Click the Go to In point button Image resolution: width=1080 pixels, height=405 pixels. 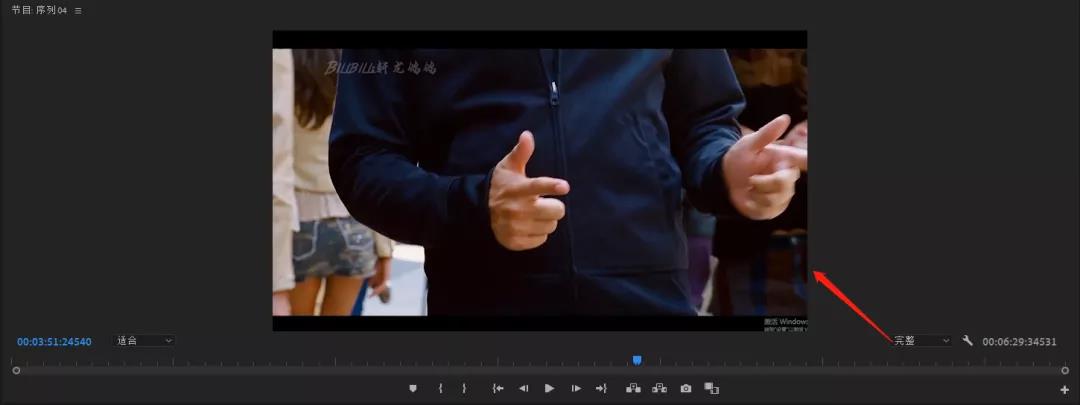coord(497,388)
